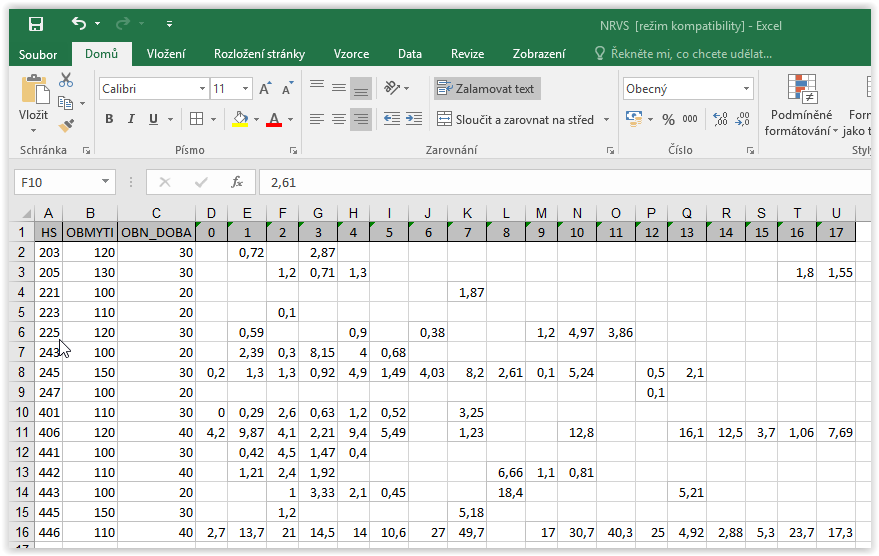Open the Obecný number format combo box
This screenshot has width=879, height=556.
point(688,89)
